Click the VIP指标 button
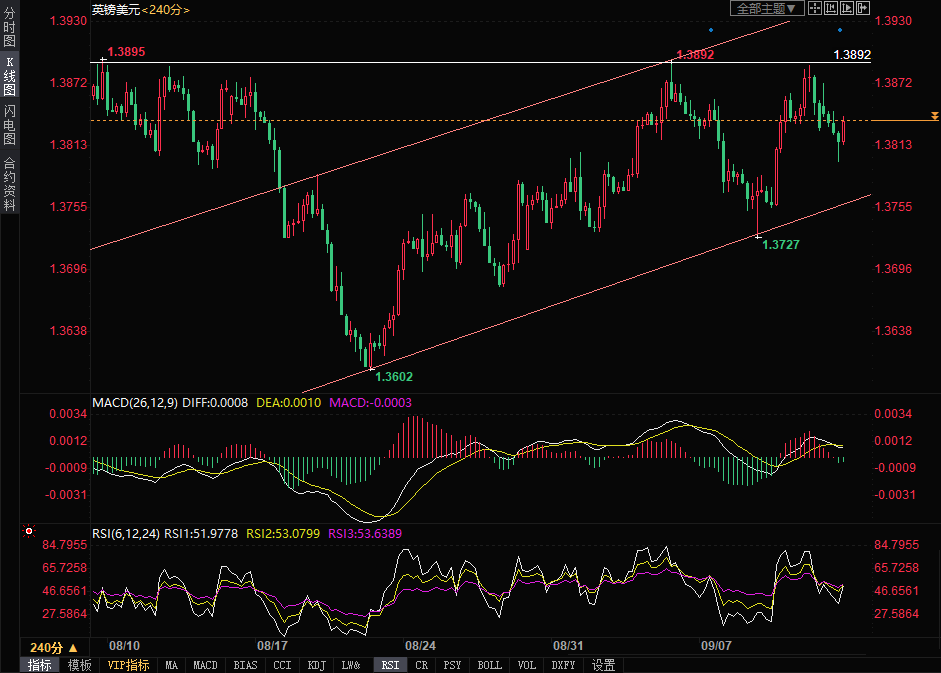 coord(128,665)
